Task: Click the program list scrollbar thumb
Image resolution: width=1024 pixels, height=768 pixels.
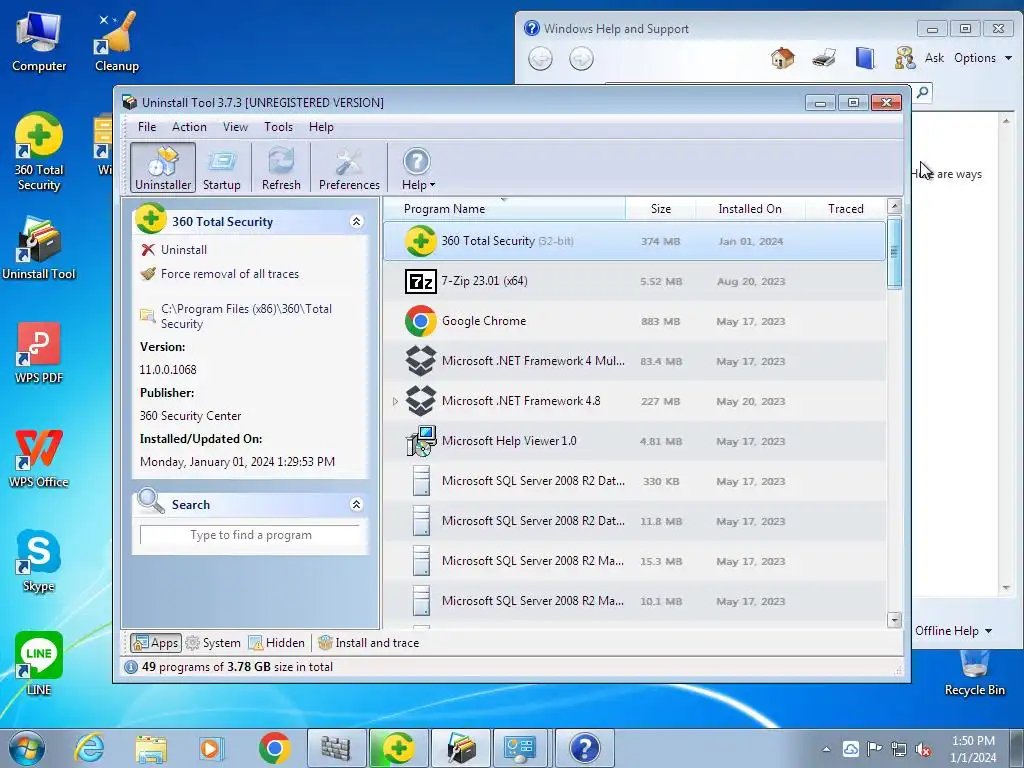Action: (895, 252)
